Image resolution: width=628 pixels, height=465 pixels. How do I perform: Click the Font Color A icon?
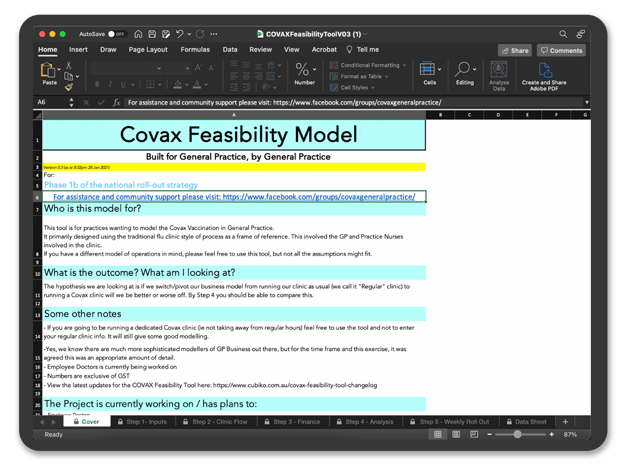(x=197, y=85)
